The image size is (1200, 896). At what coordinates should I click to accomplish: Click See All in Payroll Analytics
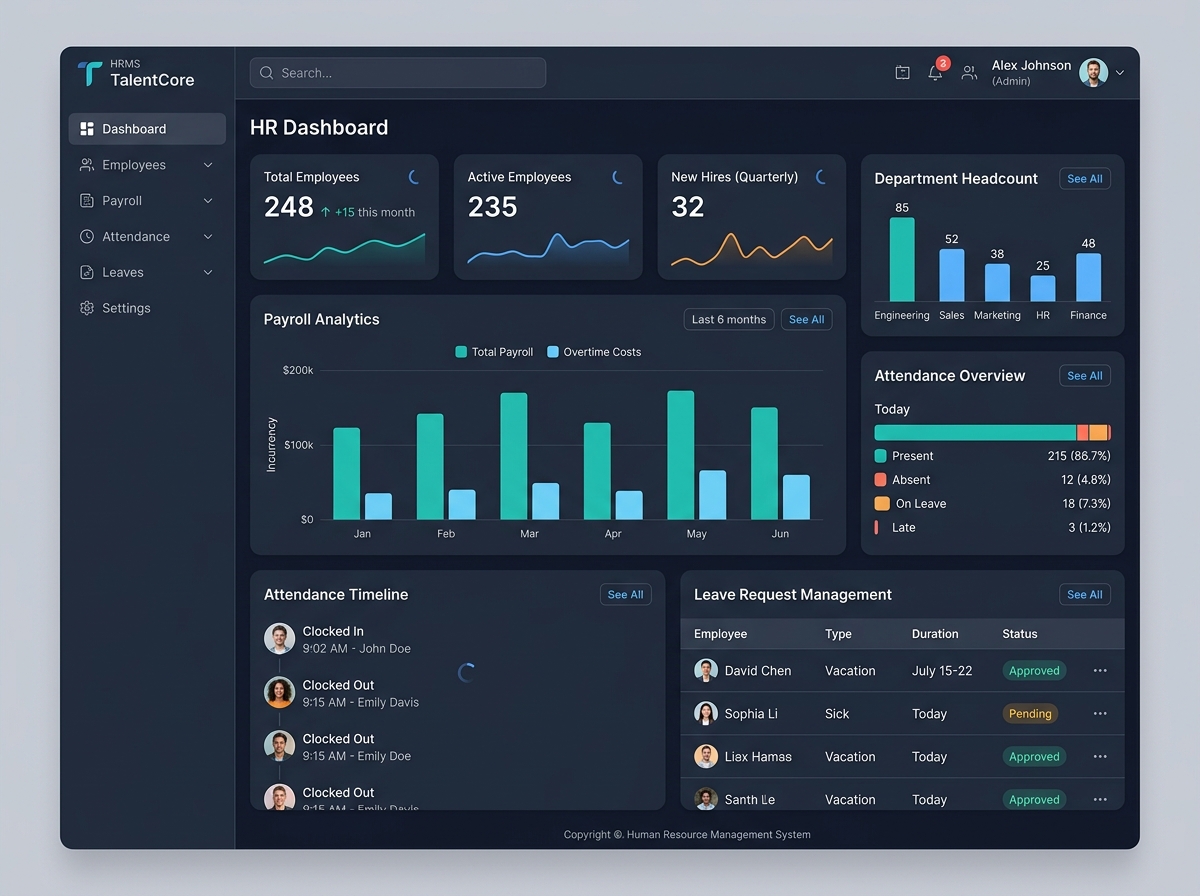pyautogui.click(x=806, y=319)
